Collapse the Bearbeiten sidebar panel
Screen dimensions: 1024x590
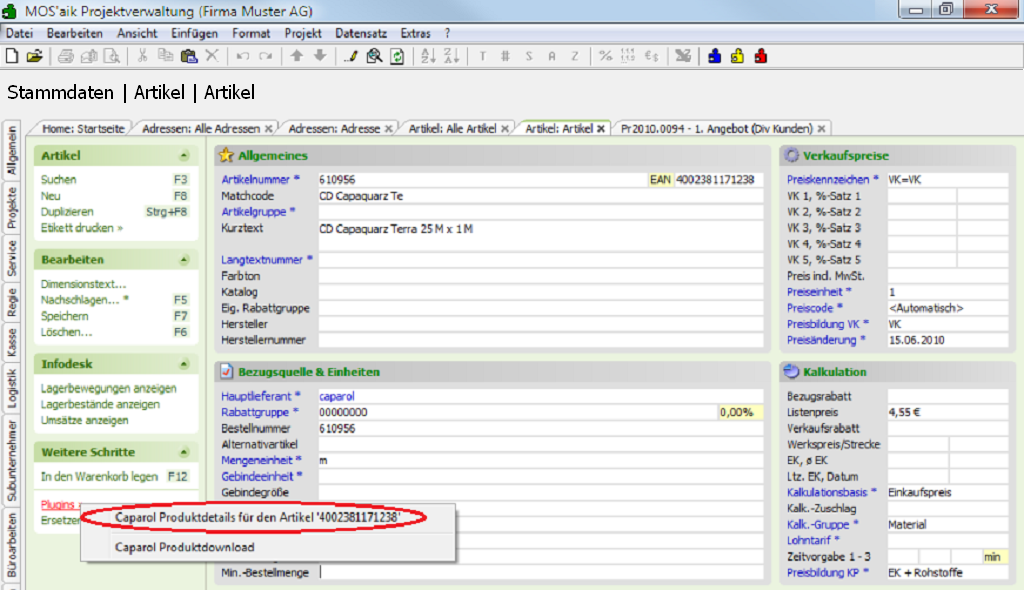click(183, 260)
